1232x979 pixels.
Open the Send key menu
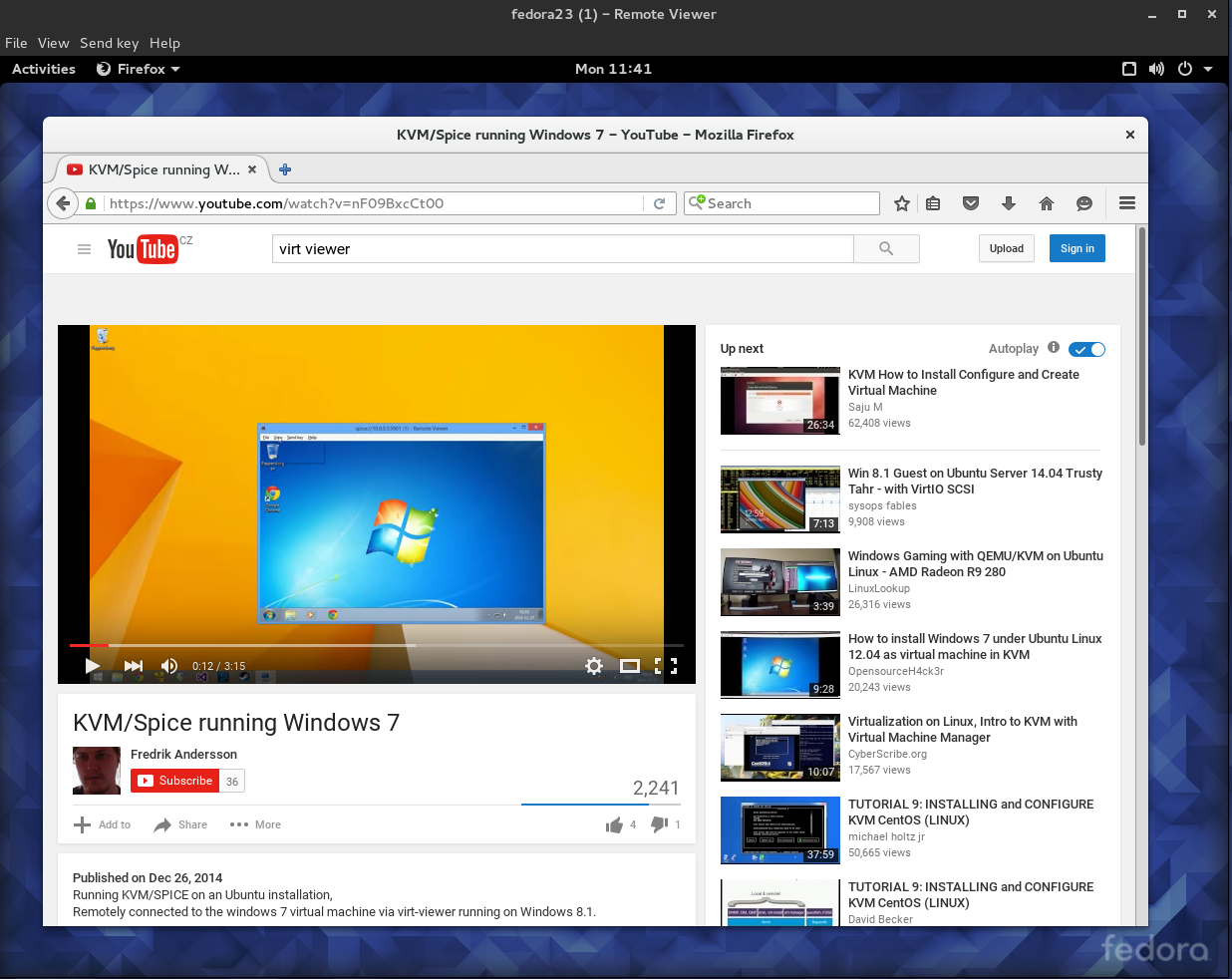[x=110, y=43]
